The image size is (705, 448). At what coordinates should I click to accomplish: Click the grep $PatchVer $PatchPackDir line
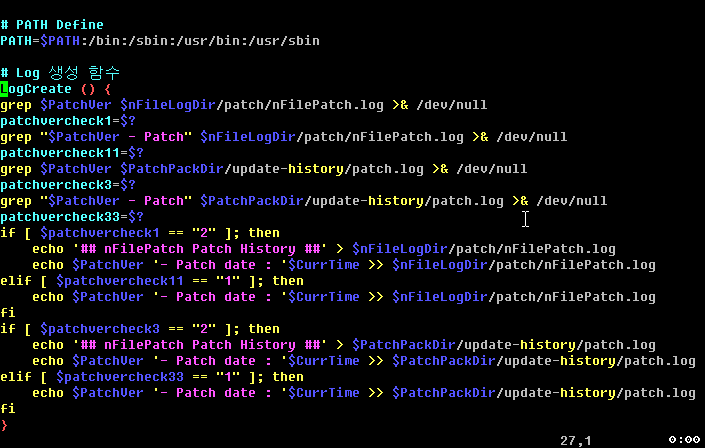(x=263, y=169)
